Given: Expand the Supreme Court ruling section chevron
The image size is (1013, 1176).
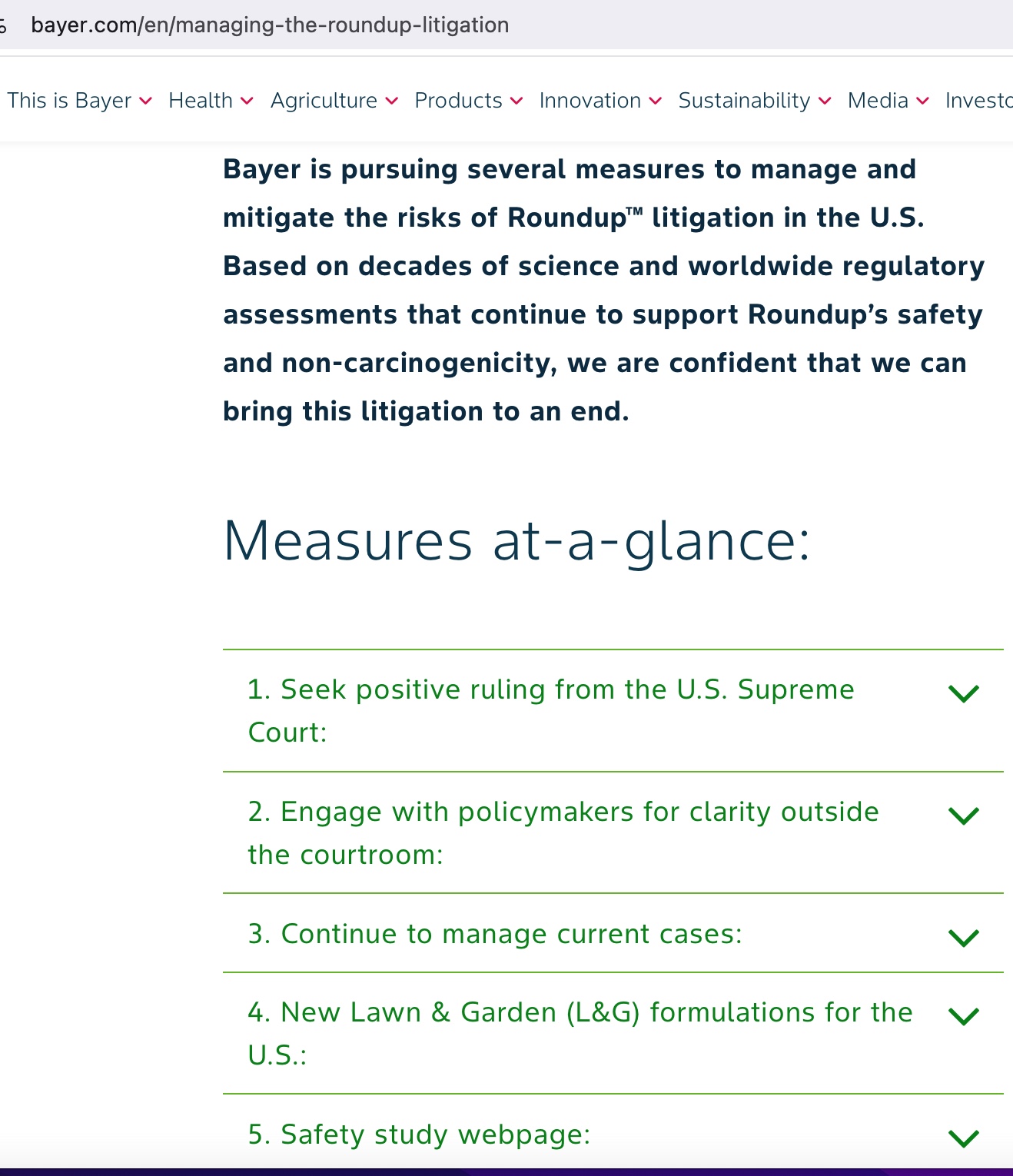Looking at the screenshot, I should pos(963,693).
